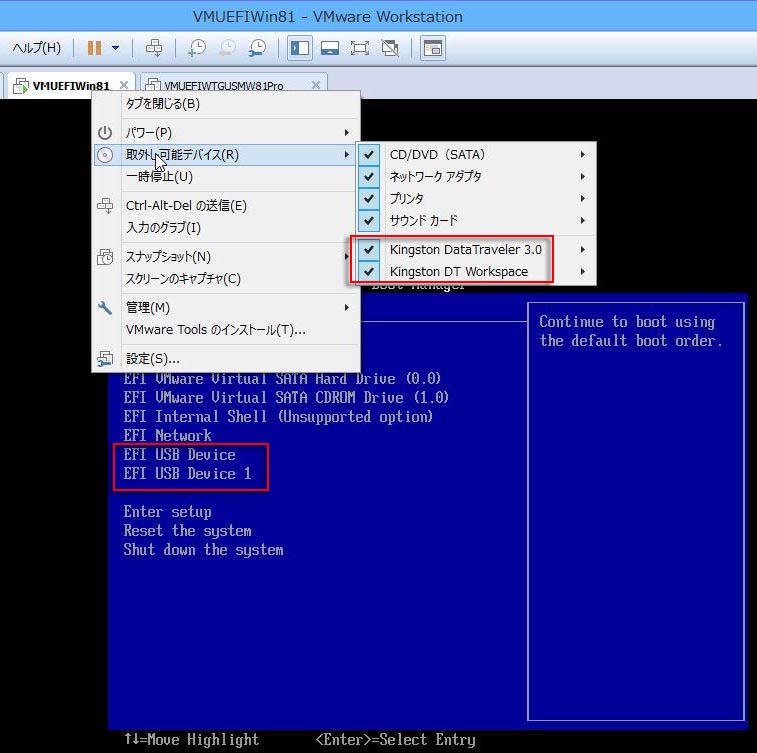Close the VMUEFIWTGUSMW81Pro tab
This screenshot has width=757, height=753.
(x=316, y=85)
